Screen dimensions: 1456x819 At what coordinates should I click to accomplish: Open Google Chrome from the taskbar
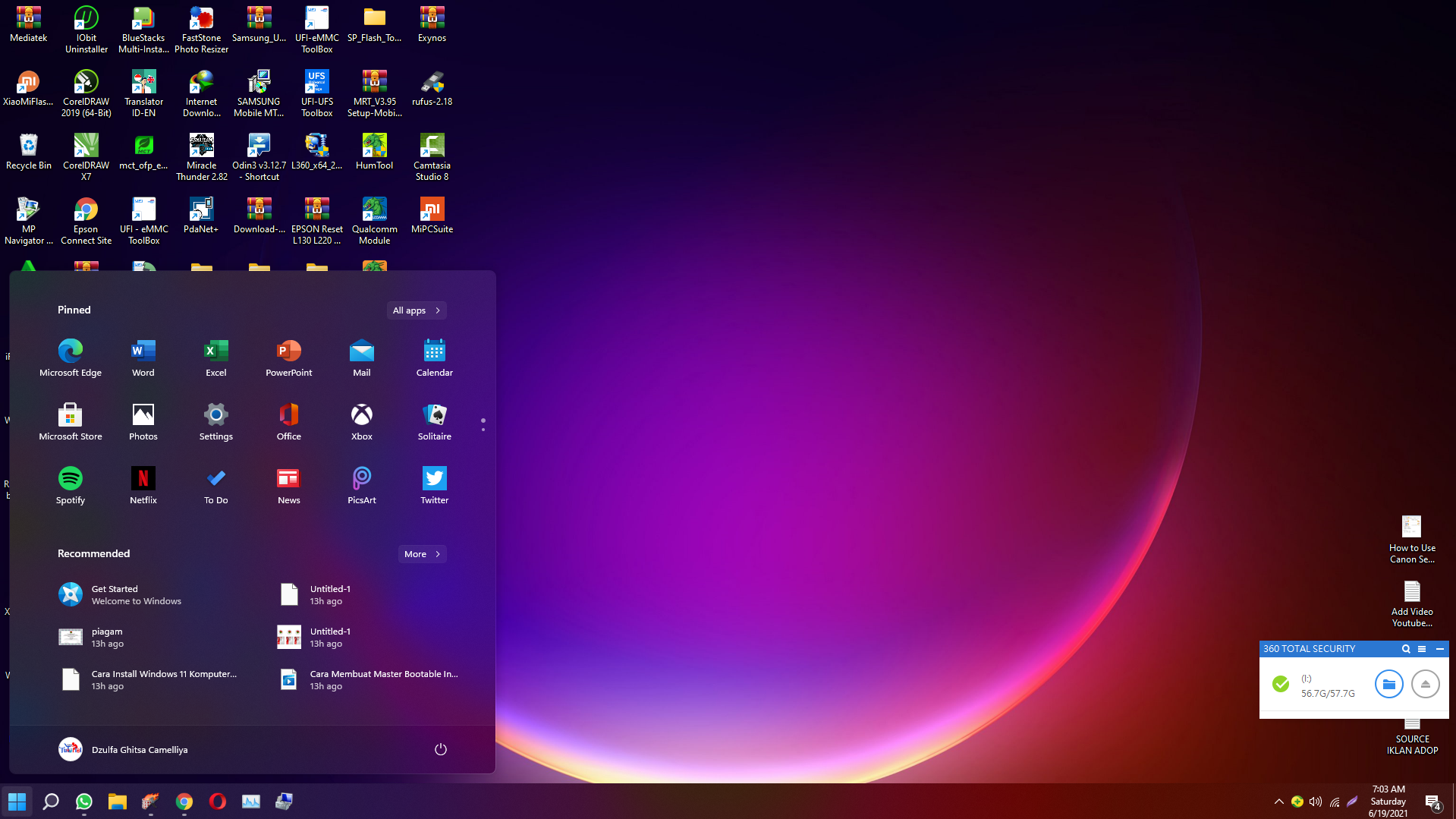[184, 802]
